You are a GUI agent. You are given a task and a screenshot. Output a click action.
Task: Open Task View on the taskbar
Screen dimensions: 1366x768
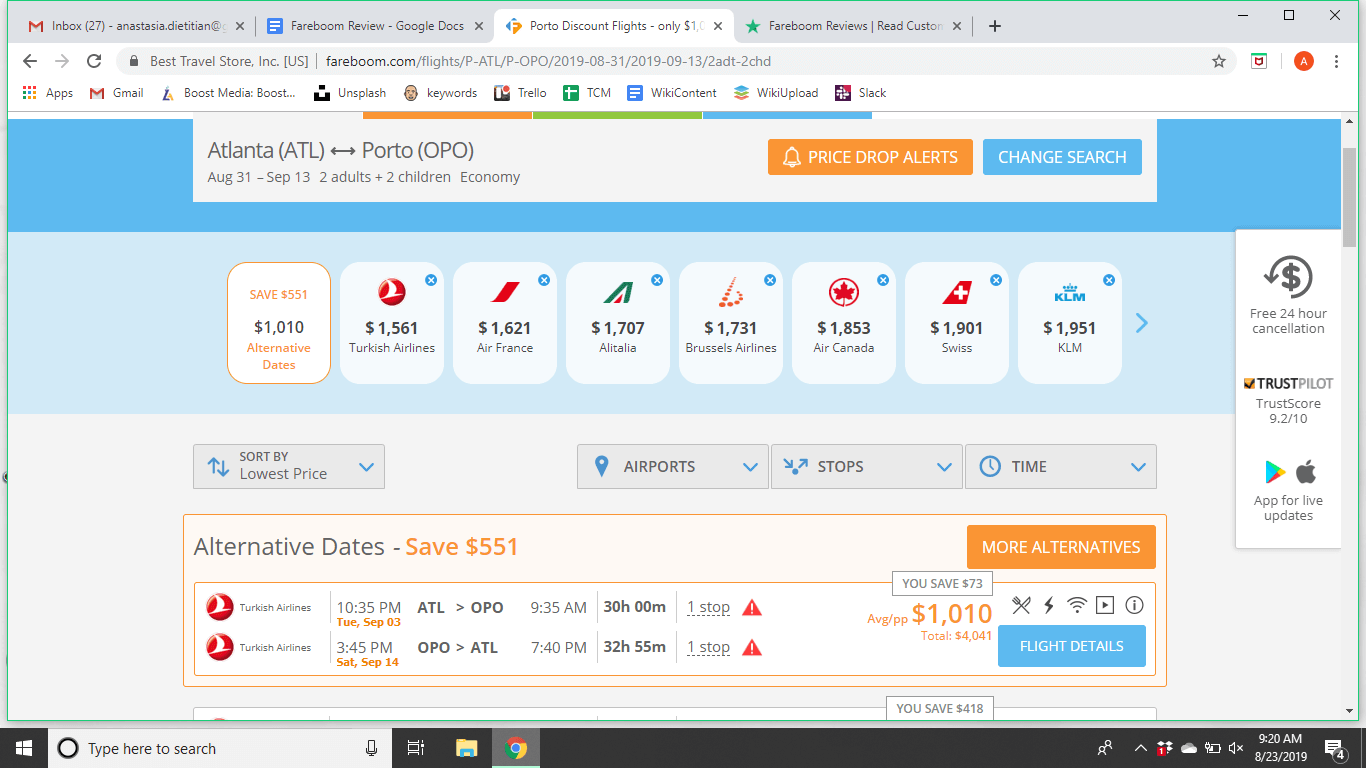point(417,748)
